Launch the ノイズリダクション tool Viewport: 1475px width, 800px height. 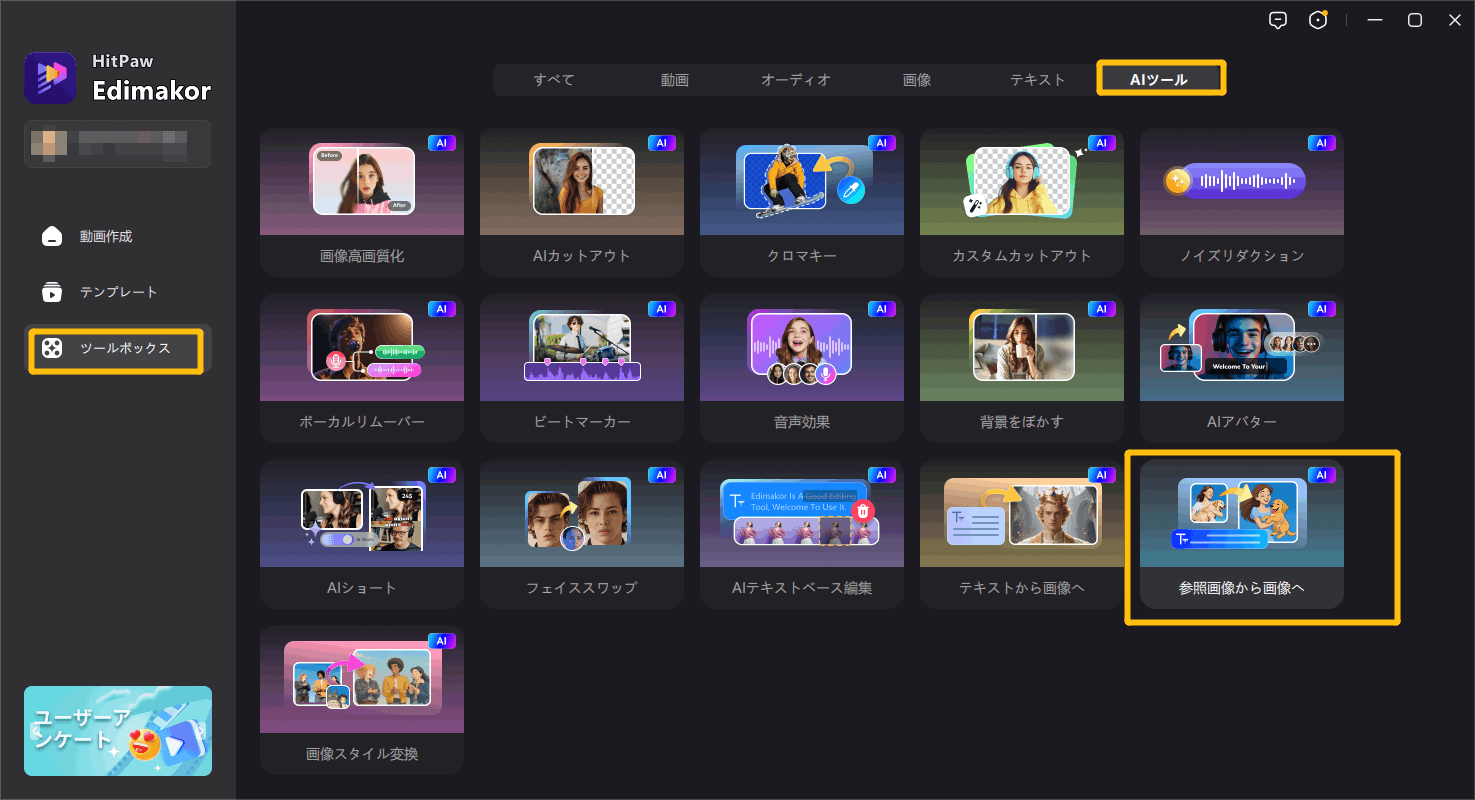click(x=1241, y=201)
